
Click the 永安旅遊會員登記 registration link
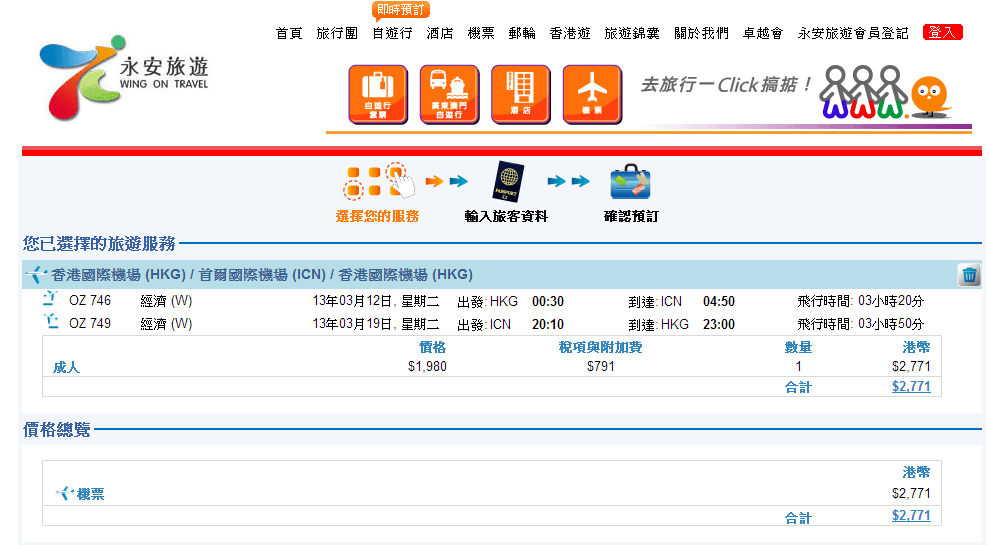853,33
